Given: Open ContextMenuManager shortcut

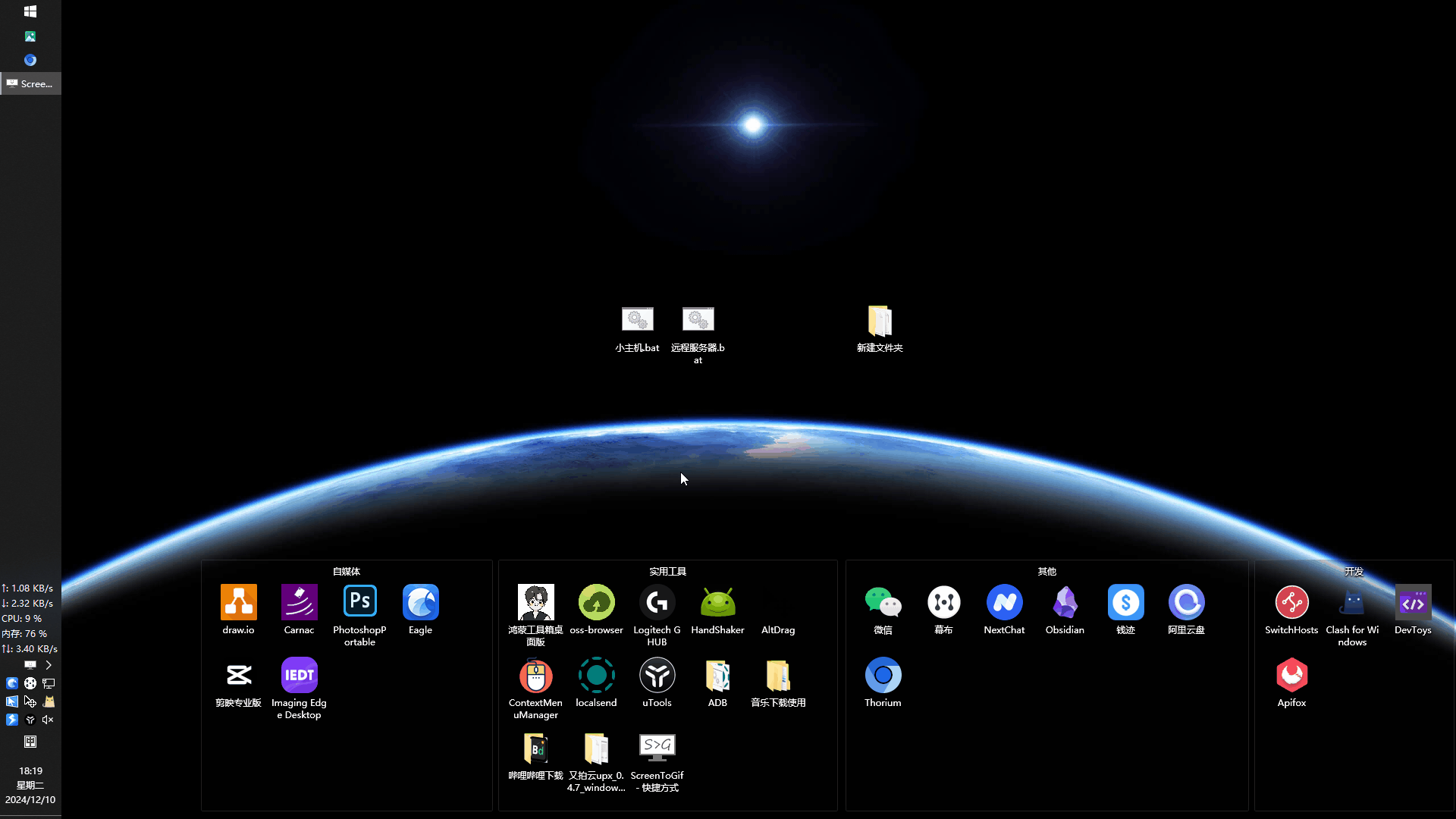Looking at the screenshot, I should [535, 689].
